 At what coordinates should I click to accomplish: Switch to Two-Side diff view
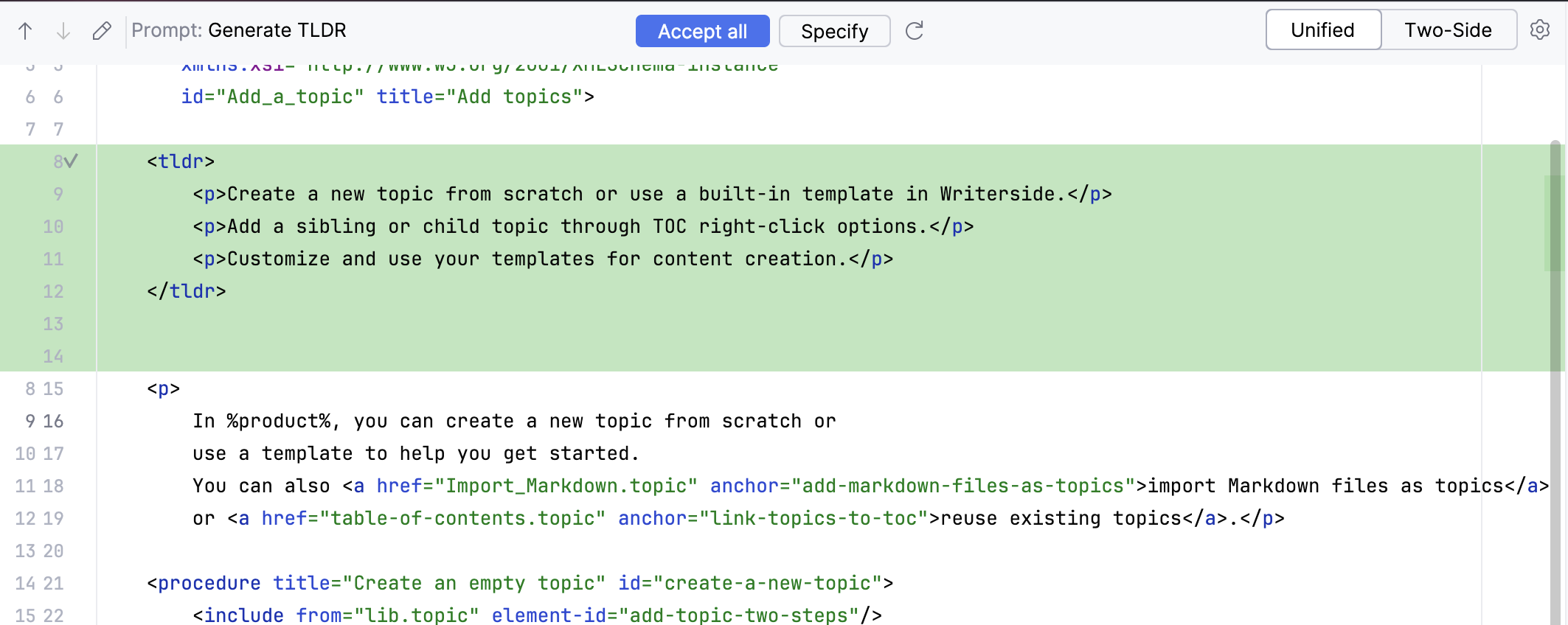click(x=1448, y=30)
